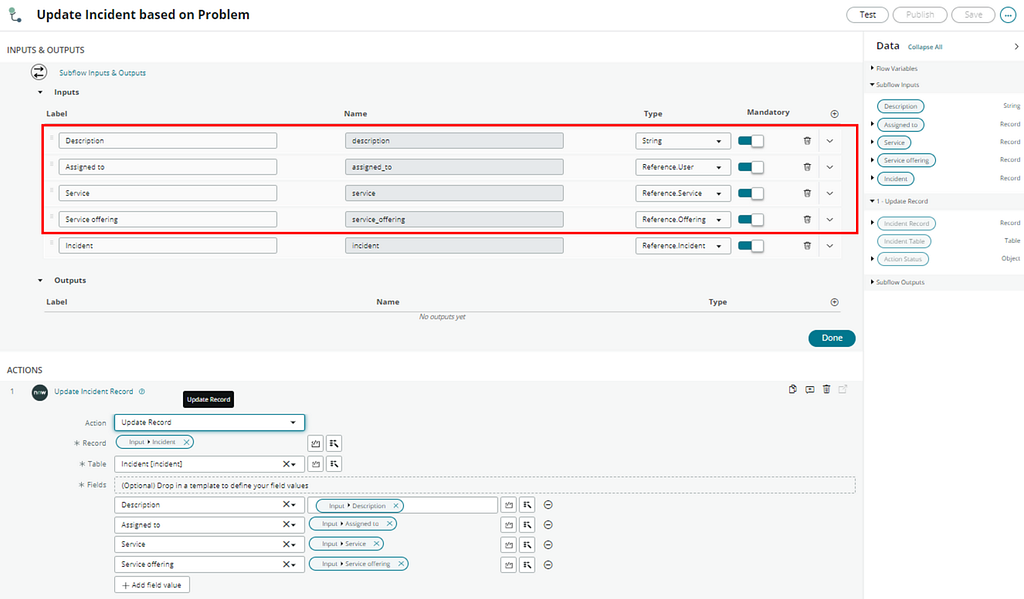This screenshot has width=1024, height=599.
Task: Collapse the Inputs section
Action: click(40, 92)
